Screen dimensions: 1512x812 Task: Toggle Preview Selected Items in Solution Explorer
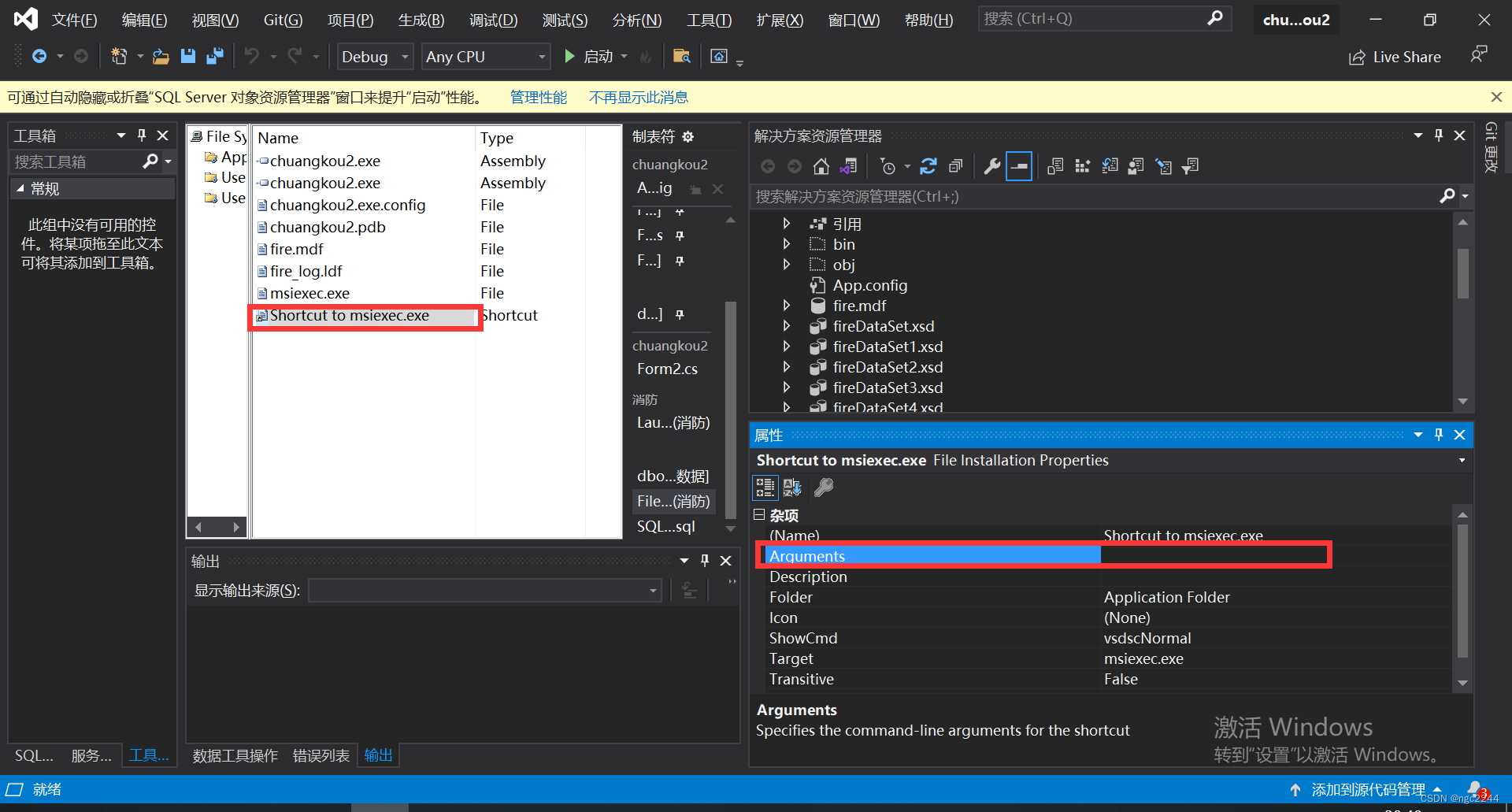(1019, 166)
